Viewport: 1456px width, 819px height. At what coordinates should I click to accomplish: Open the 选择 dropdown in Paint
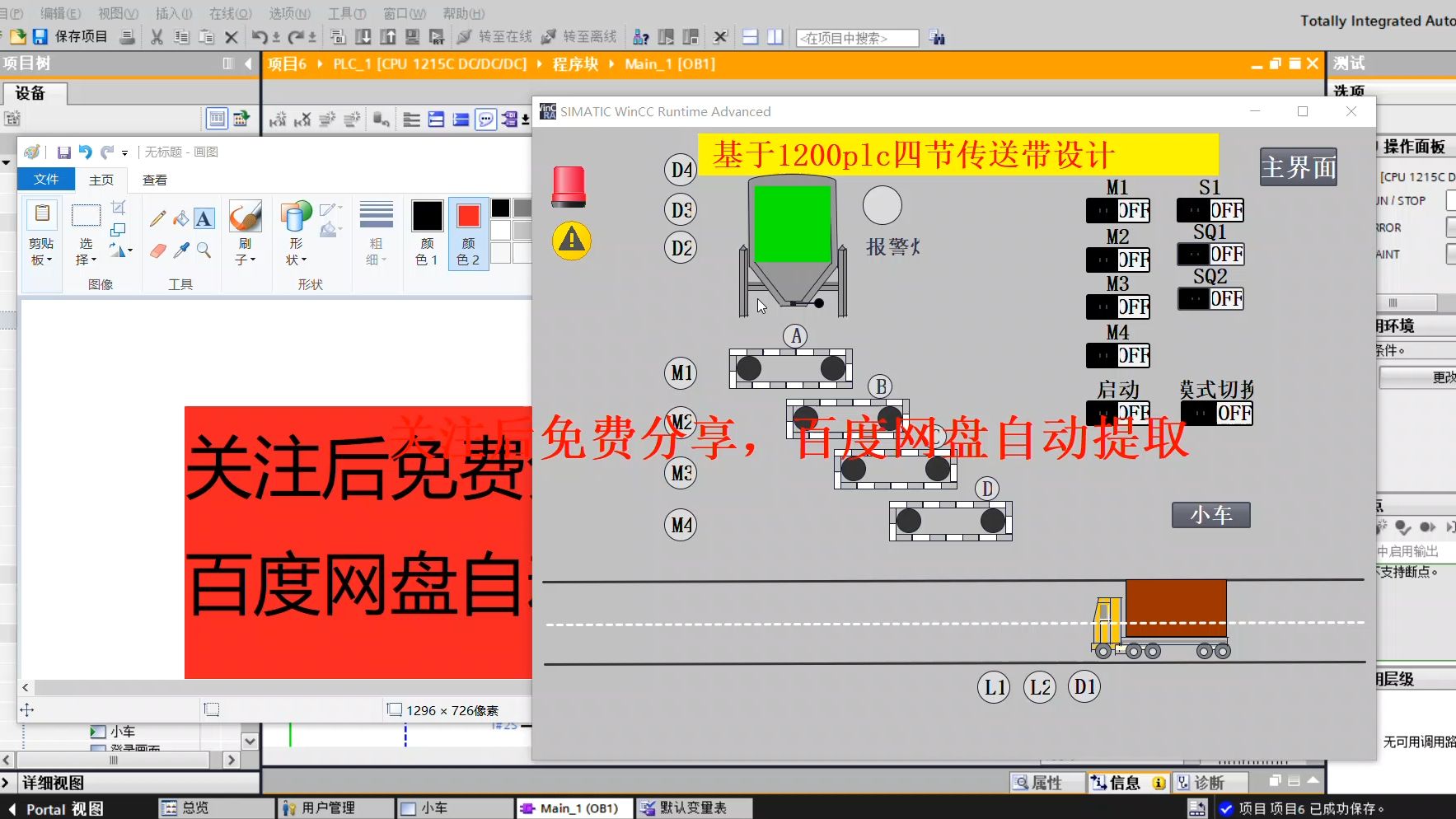tap(86, 251)
